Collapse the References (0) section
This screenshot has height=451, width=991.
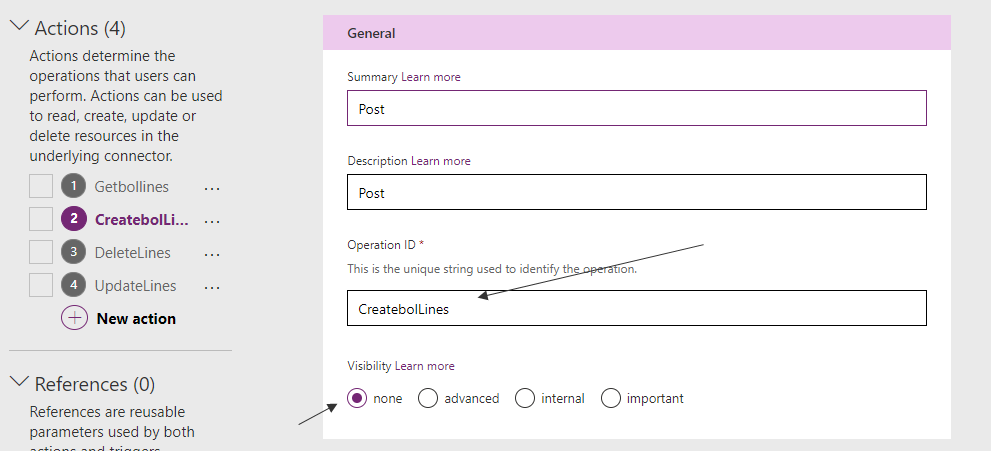pos(18,384)
